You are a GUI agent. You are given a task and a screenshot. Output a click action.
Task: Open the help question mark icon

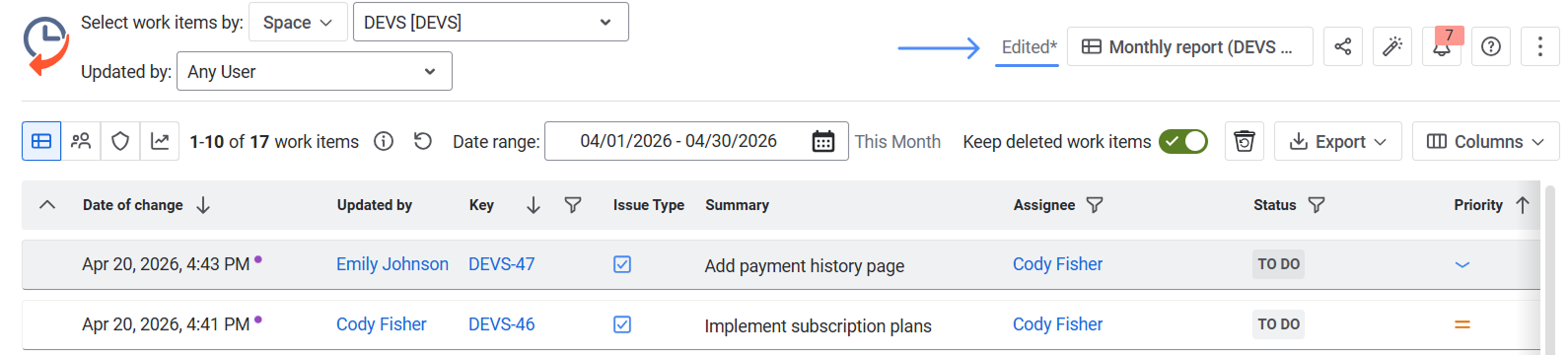1491,46
